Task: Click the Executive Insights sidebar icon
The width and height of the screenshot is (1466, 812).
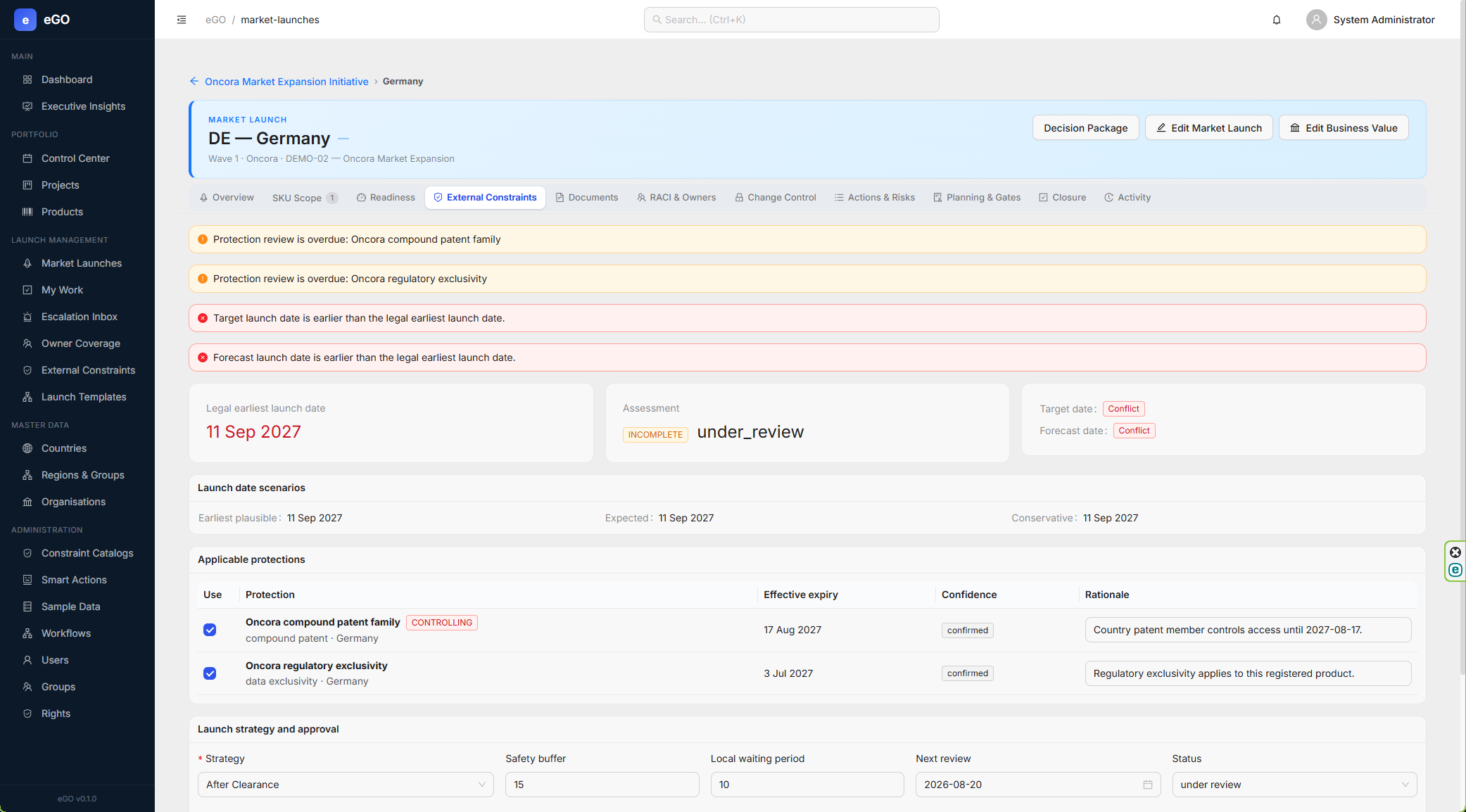Action: point(27,106)
